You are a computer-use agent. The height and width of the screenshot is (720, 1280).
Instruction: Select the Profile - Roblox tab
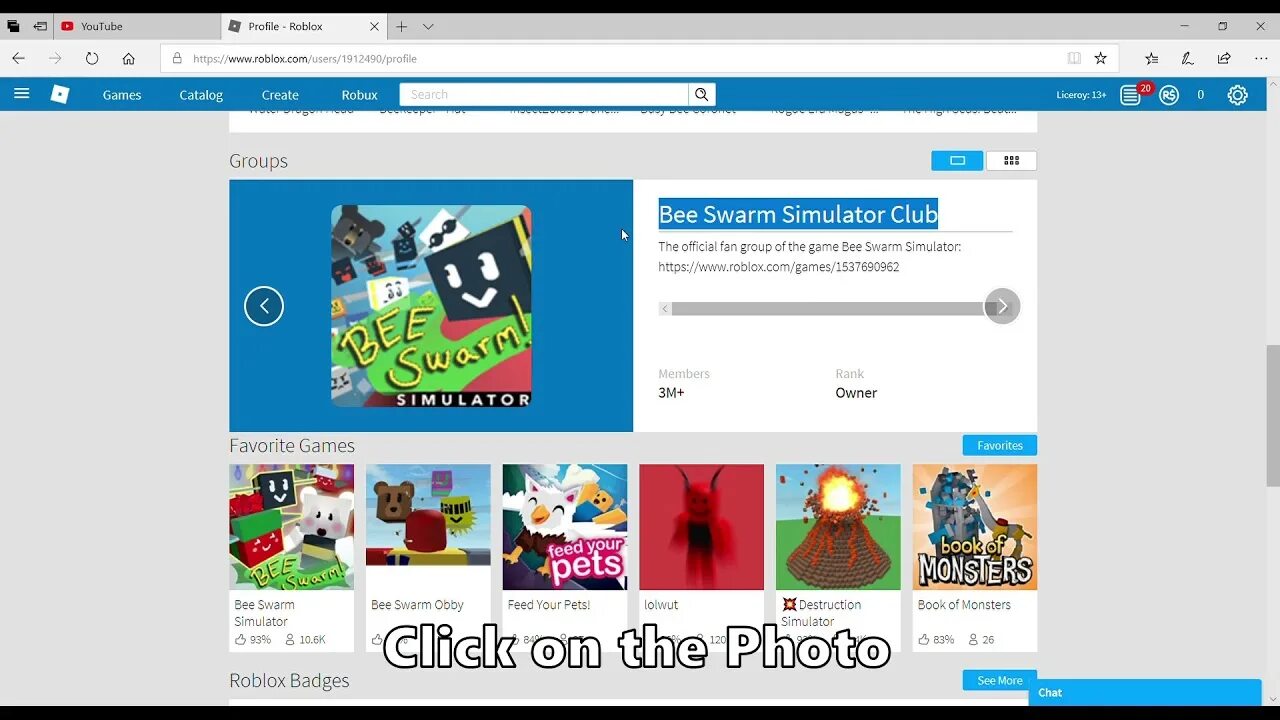[x=305, y=26]
